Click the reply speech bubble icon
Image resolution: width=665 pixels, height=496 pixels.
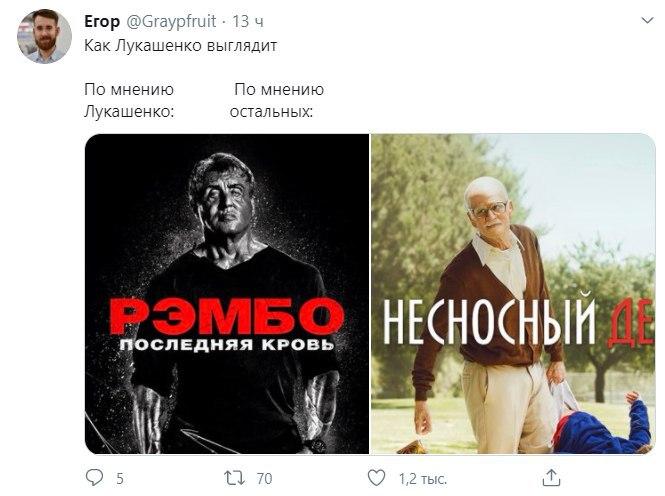[94, 478]
